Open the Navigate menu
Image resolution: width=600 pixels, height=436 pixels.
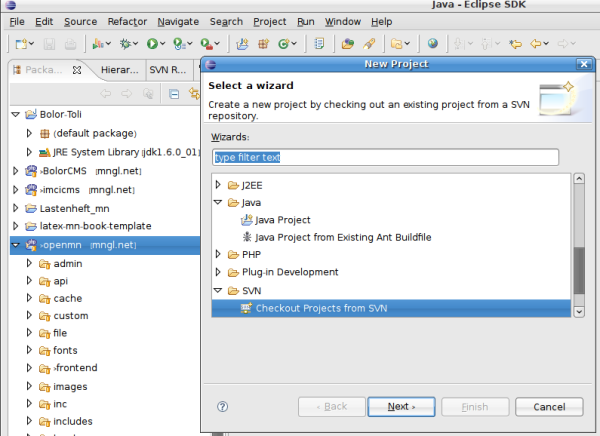[x=178, y=22]
